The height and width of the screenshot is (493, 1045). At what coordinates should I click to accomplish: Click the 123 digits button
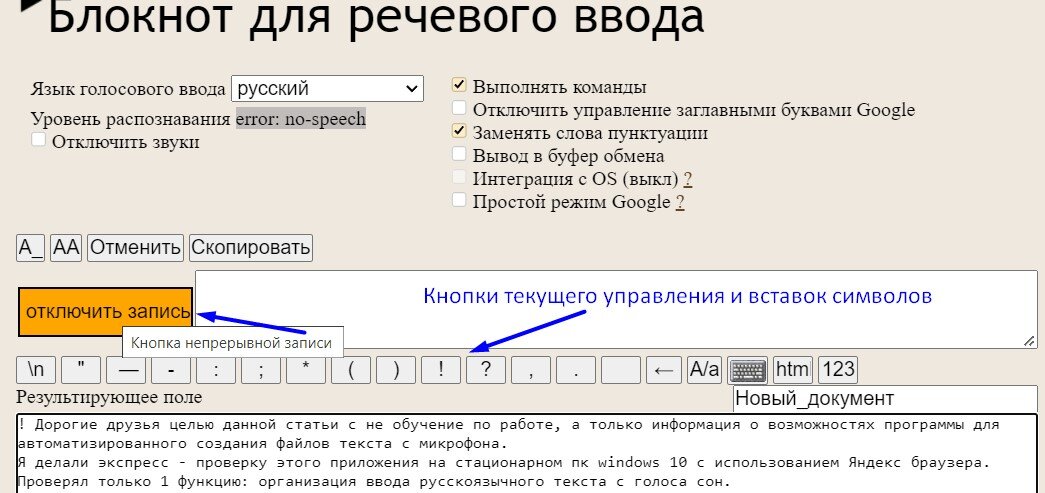pos(838,370)
